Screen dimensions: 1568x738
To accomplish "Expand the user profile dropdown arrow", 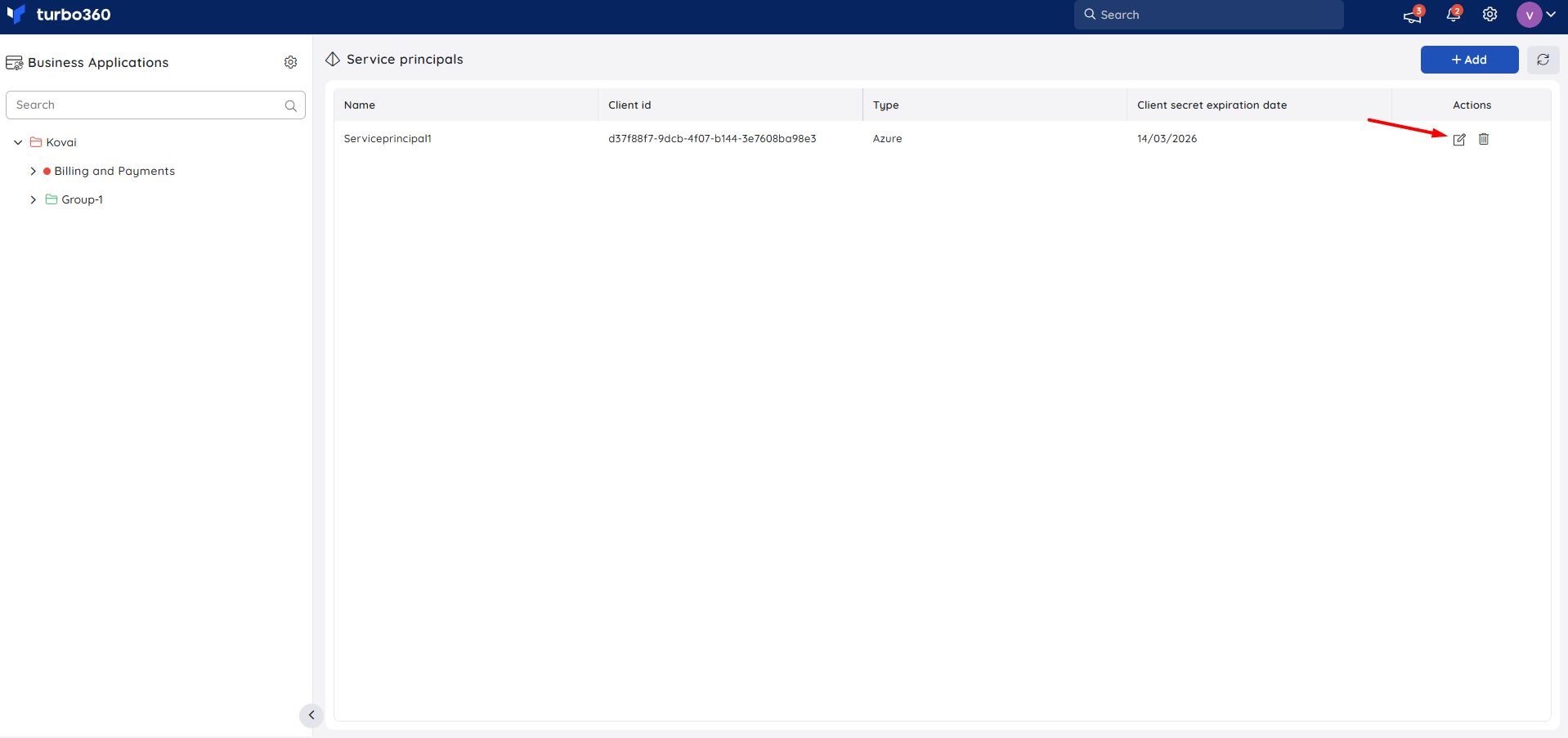I will coord(1551,15).
